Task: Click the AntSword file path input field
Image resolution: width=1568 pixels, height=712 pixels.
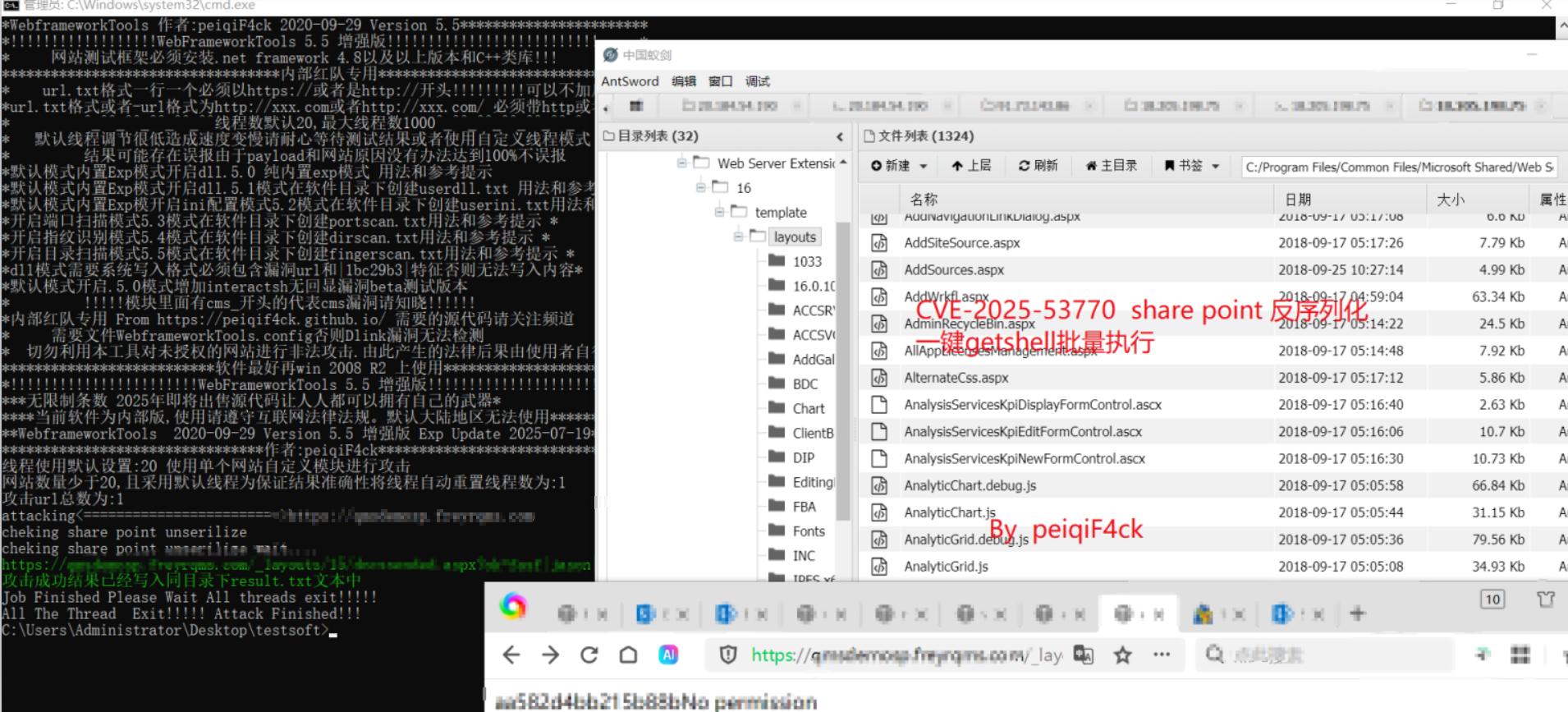Action: [1400, 167]
